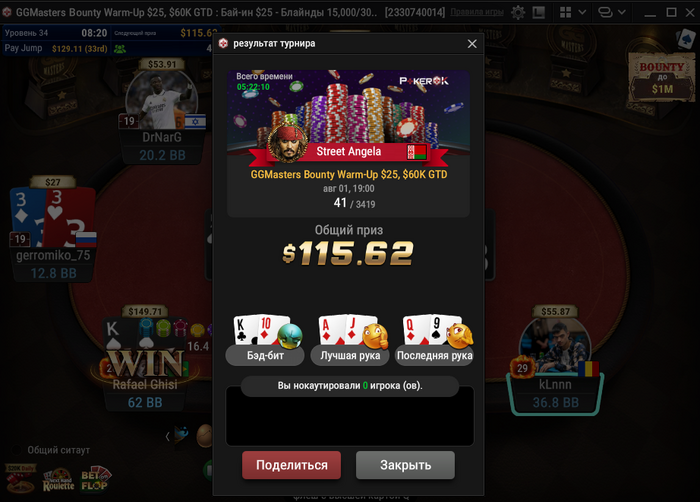
Task: Expand the emoji panel left chevron
Action: click(167, 436)
